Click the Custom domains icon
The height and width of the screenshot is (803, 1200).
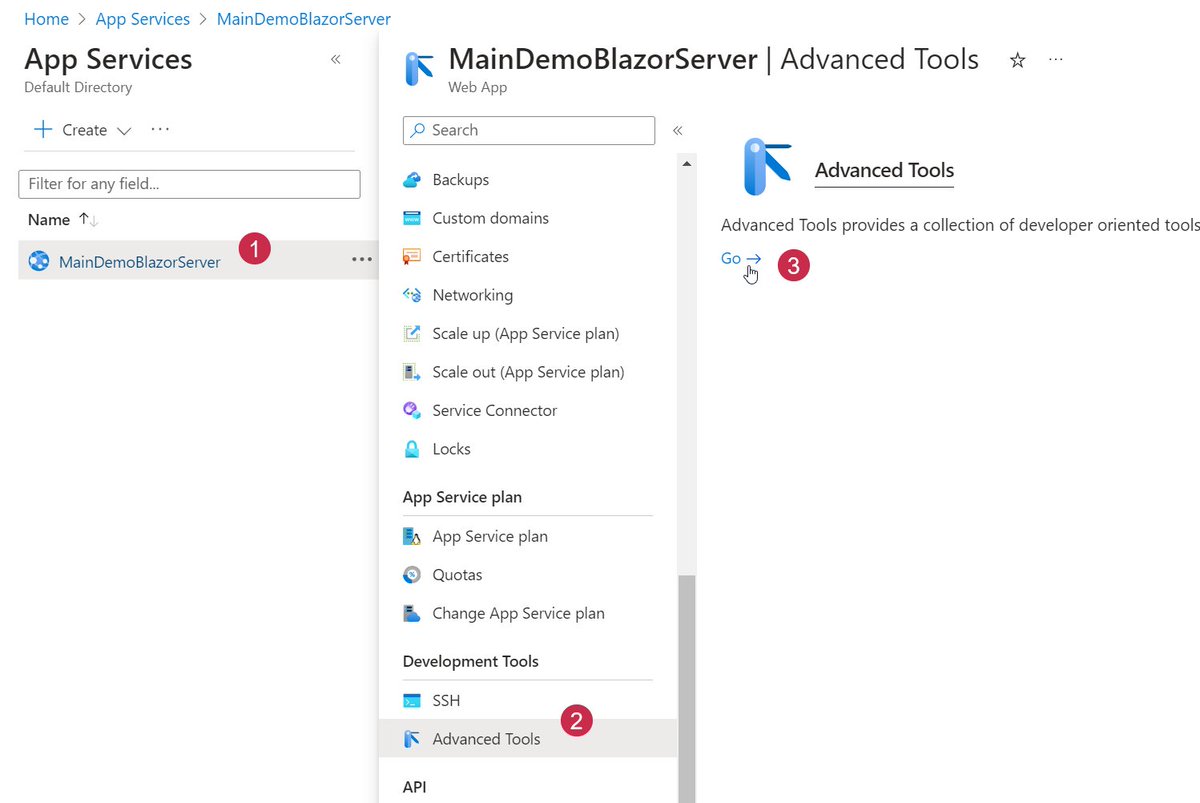click(x=412, y=218)
